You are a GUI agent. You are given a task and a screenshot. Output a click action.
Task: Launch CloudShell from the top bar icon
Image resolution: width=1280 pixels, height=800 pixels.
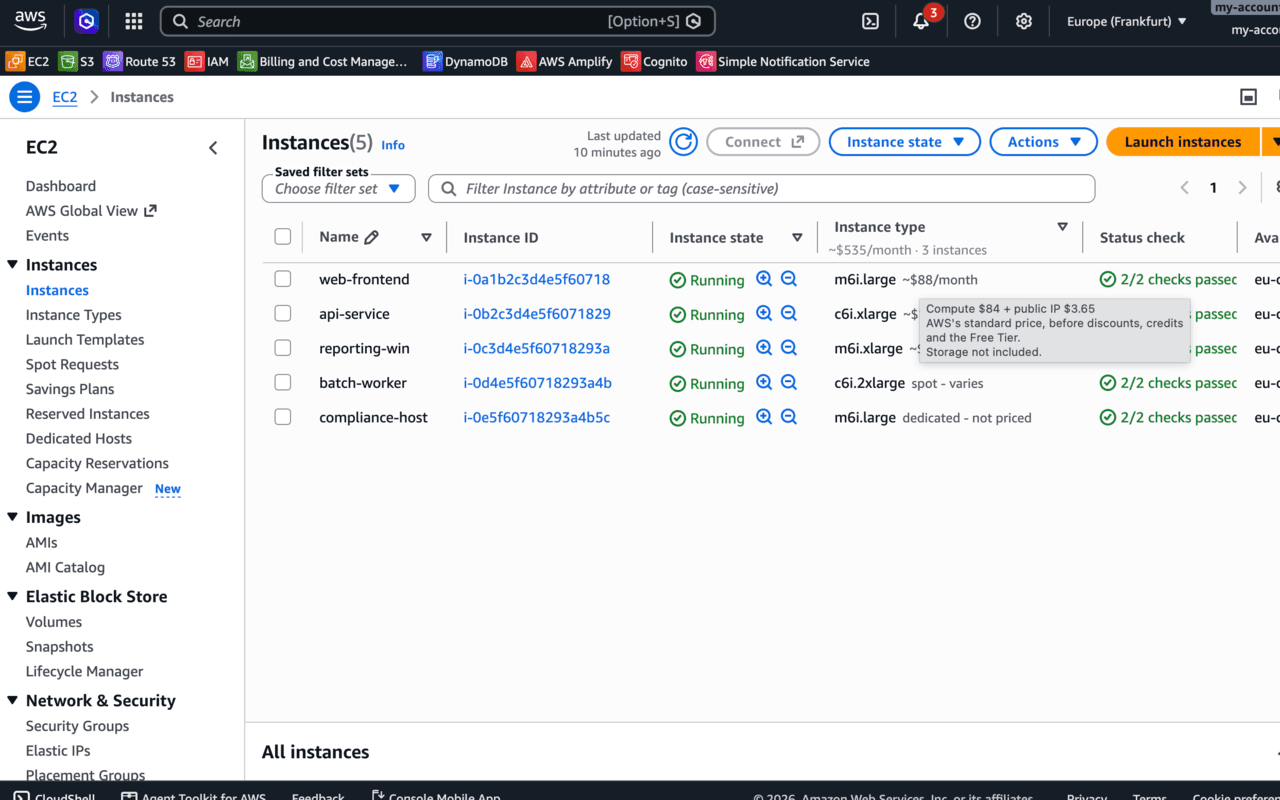point(870,21)
